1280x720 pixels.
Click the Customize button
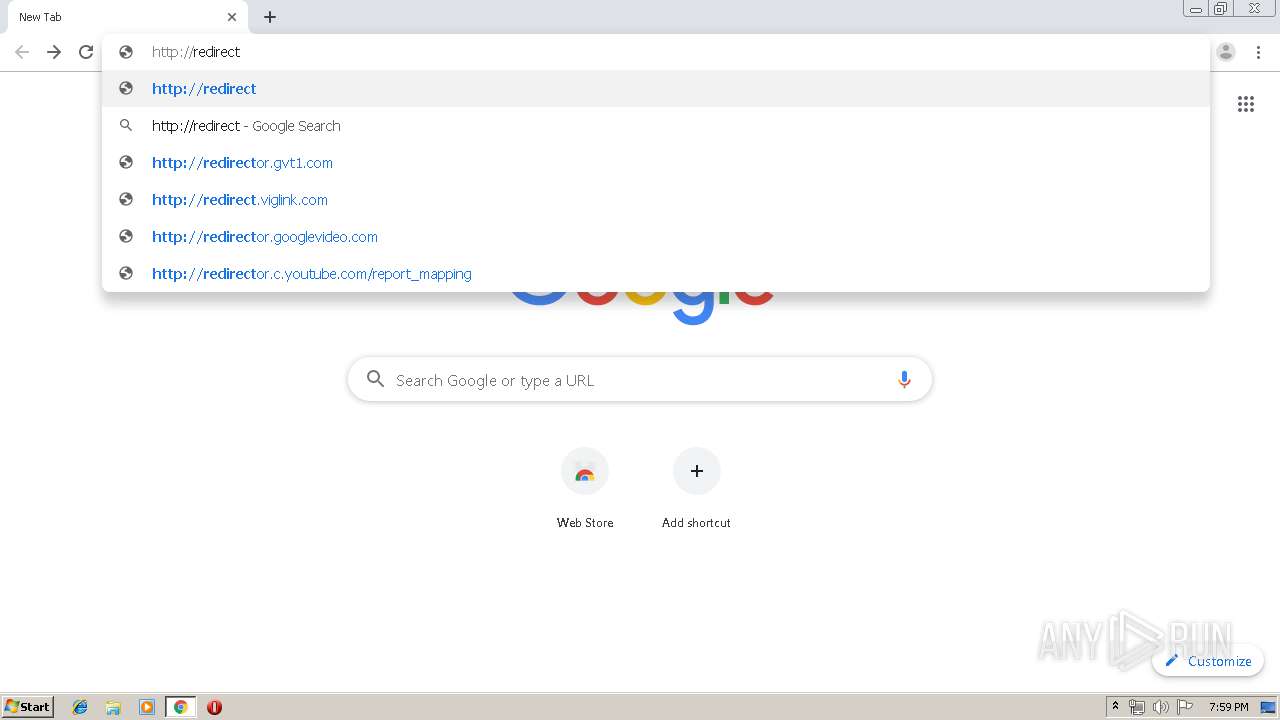pyautogui.click(x=1208, y=661)
